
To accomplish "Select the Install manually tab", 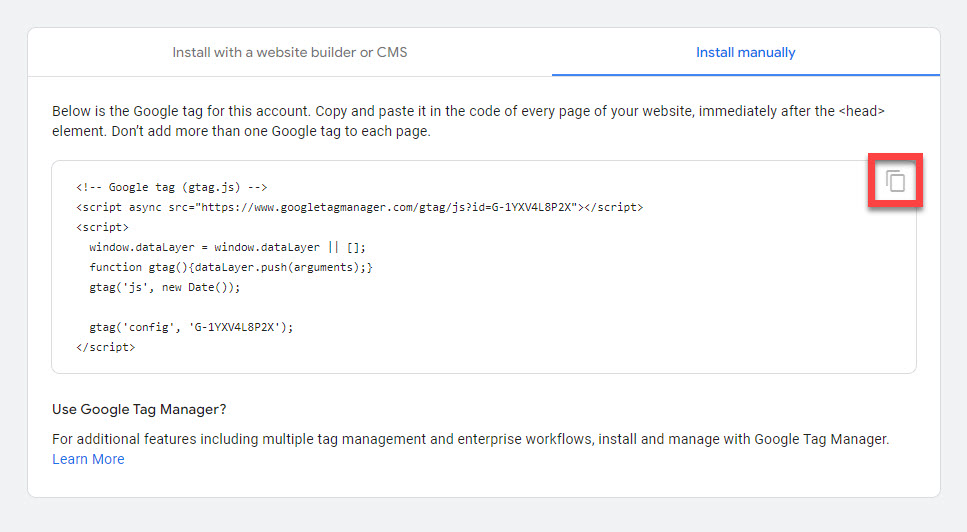I will [745, 52].
